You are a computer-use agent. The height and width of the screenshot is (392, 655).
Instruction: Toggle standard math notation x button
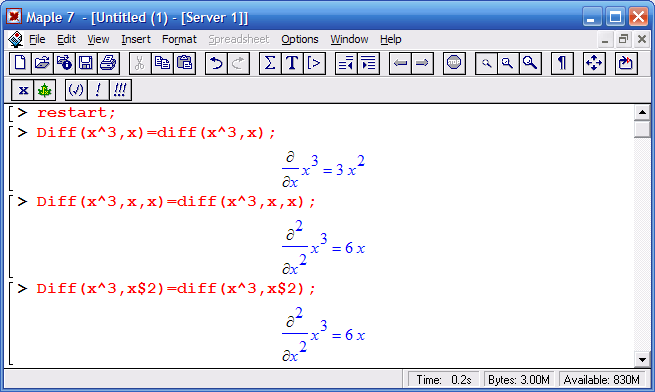coord(23,90)
